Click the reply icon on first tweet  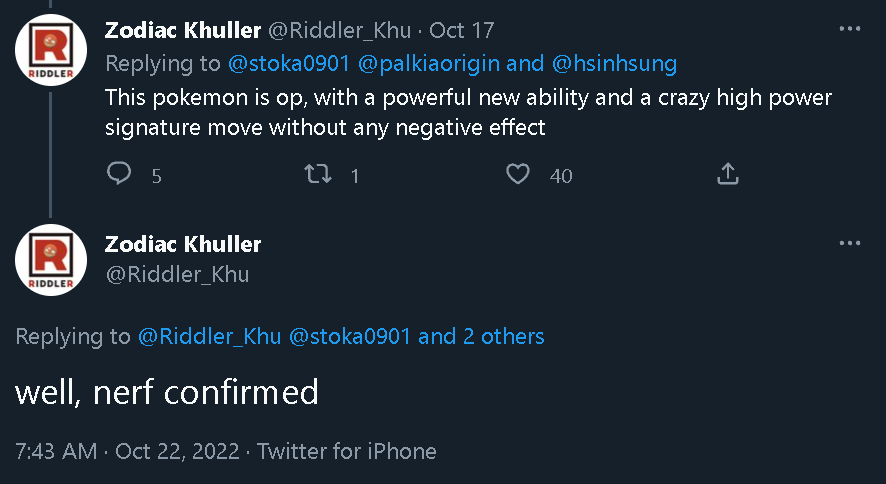119,175
